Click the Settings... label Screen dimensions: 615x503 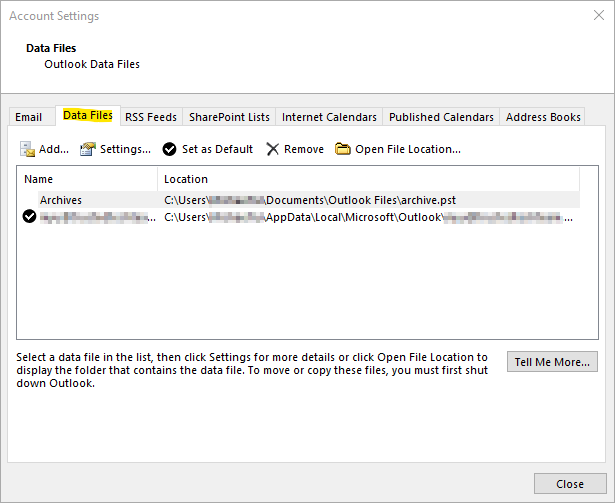[x=125, y=149]
